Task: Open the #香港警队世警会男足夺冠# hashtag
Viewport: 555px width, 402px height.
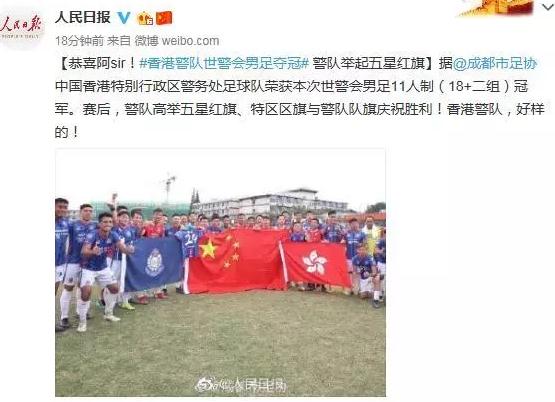Action: pyautogui.click(x=224, y=63)
